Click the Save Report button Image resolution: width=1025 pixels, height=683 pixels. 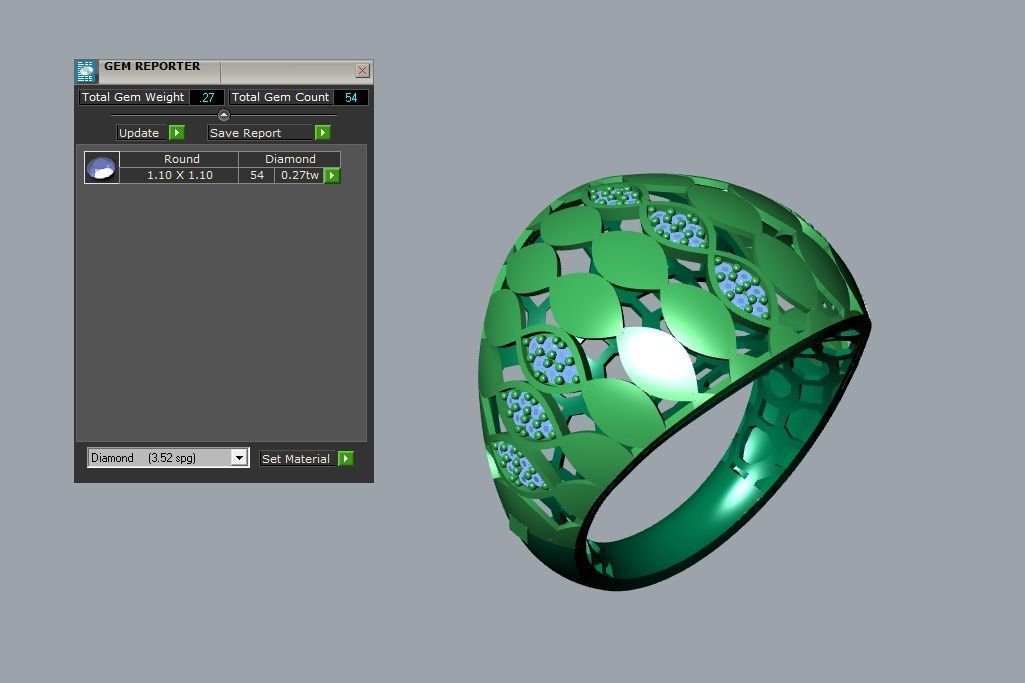260,133
